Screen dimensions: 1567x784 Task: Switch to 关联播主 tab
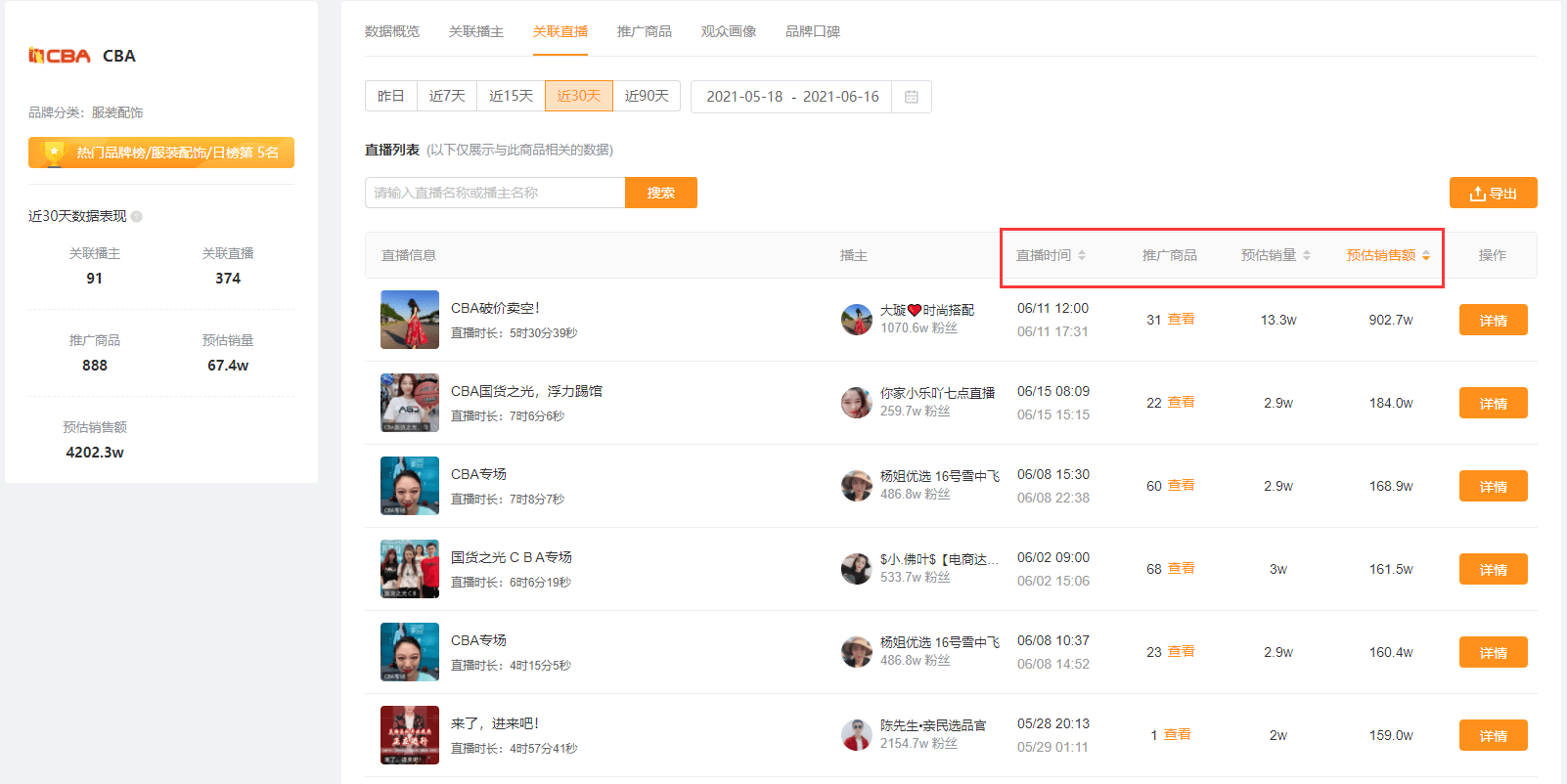476,31
